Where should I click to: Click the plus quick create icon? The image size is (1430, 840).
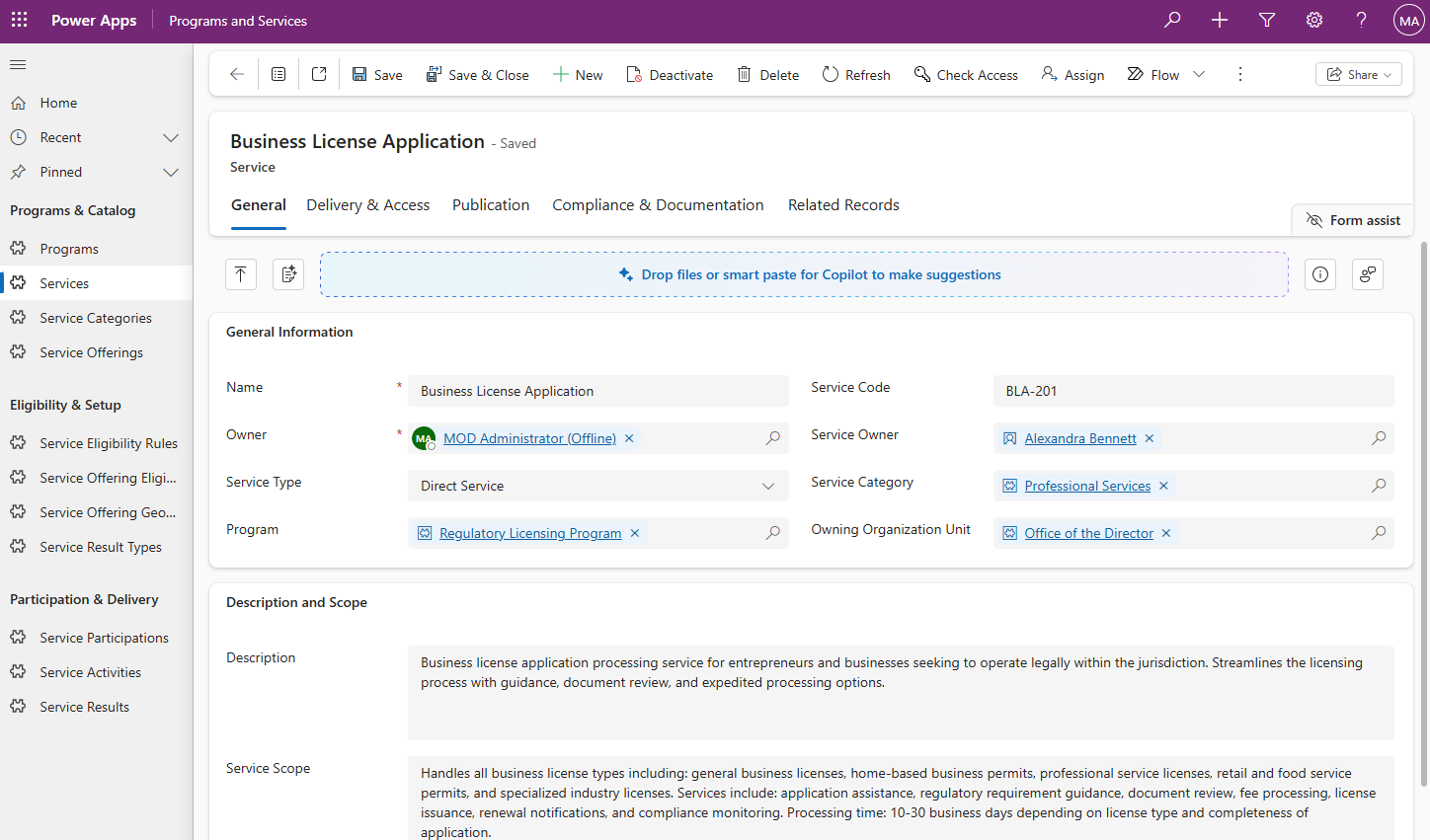[1220, 20]
